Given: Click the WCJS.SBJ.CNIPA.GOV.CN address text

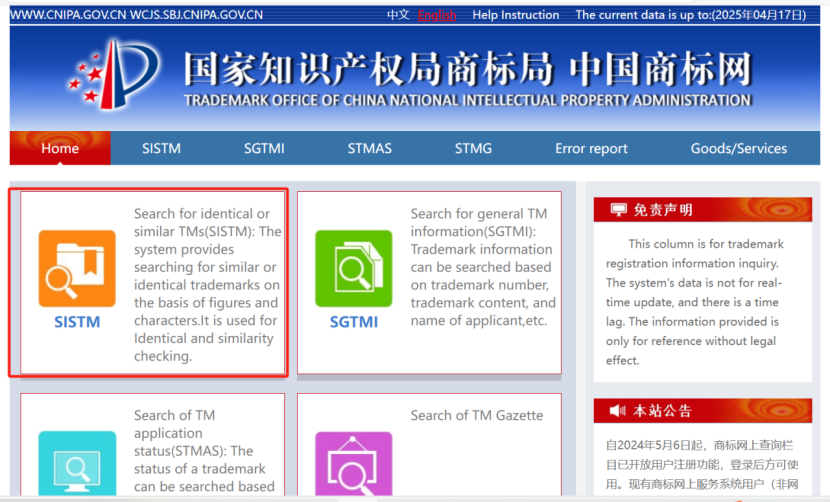Looking at the screenshot, I should [196, 15].
